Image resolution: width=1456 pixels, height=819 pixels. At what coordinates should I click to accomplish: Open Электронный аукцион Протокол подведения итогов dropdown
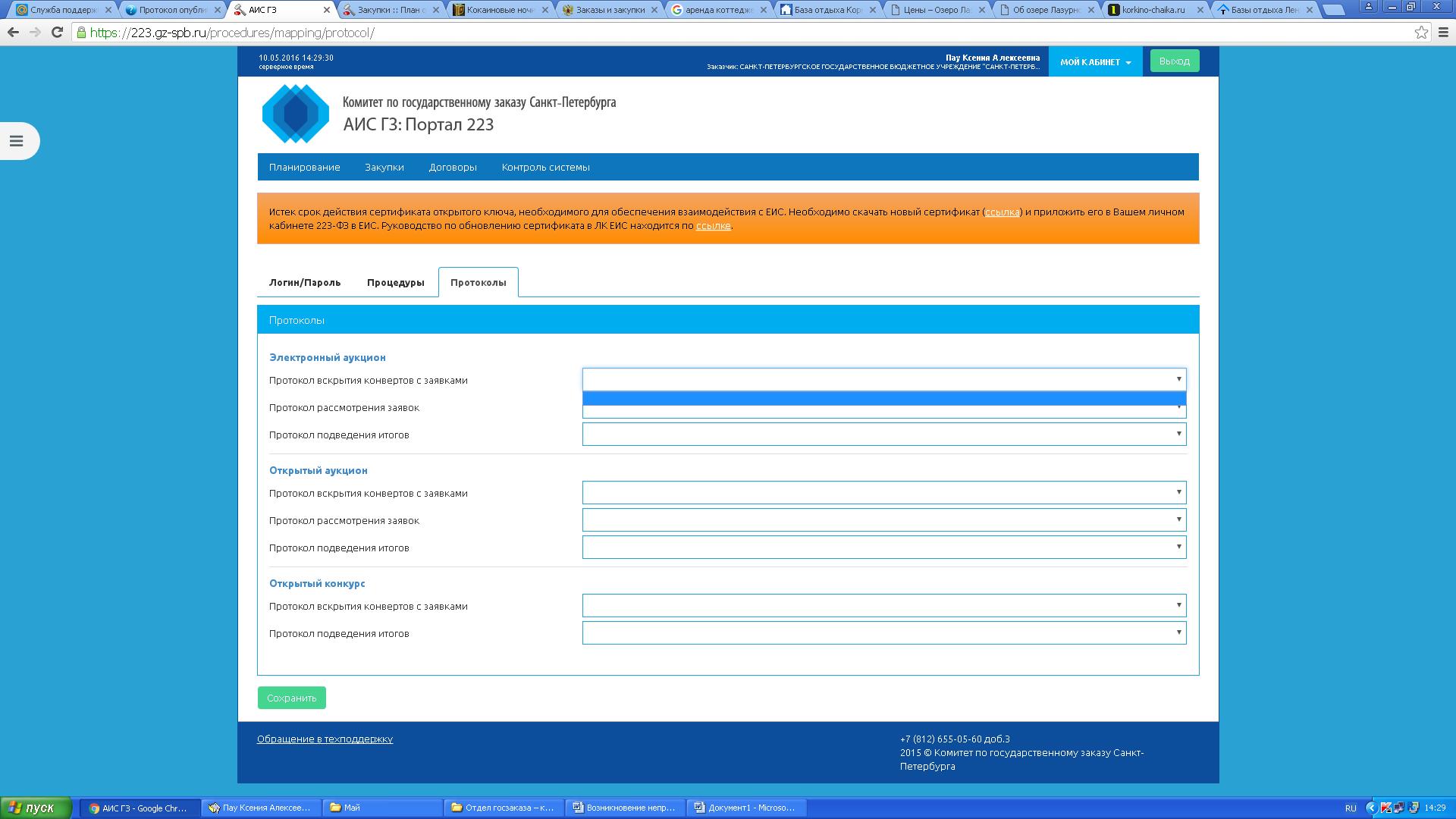883,435
